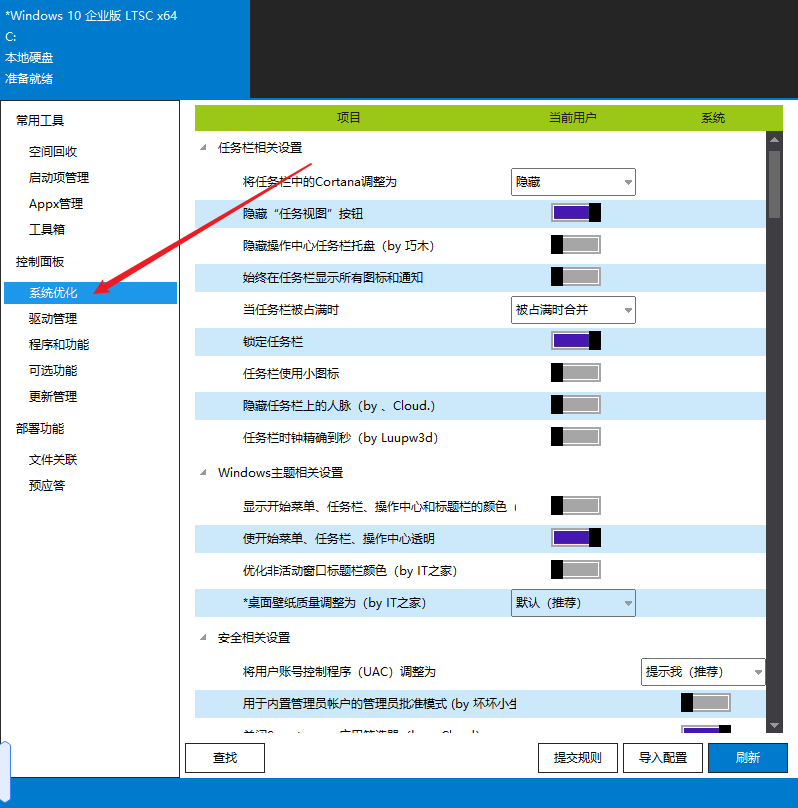
Task: Click the 导入配置 button
Action: click(x=663, y=758)
